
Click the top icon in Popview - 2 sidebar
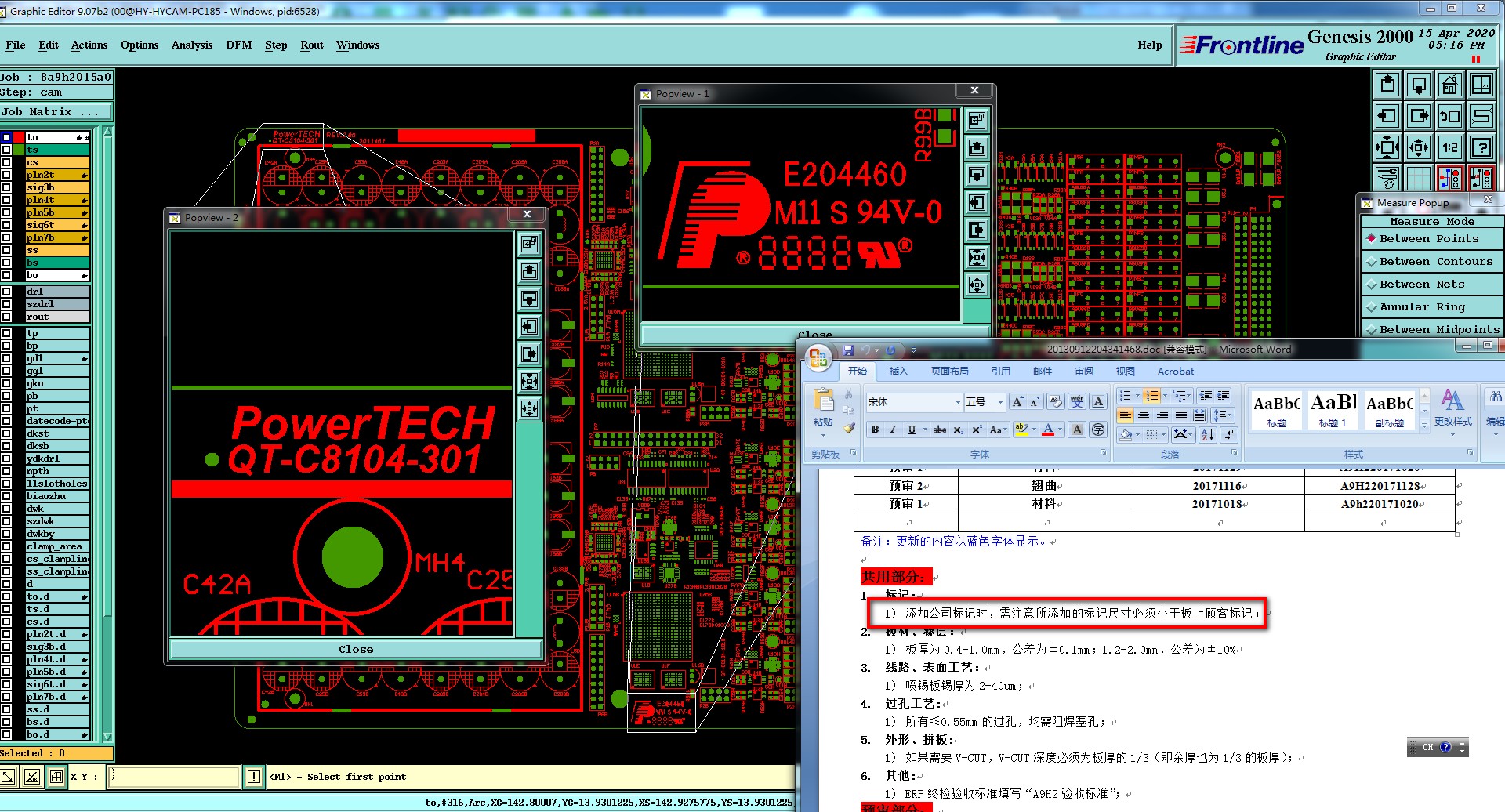coord(530,244)
